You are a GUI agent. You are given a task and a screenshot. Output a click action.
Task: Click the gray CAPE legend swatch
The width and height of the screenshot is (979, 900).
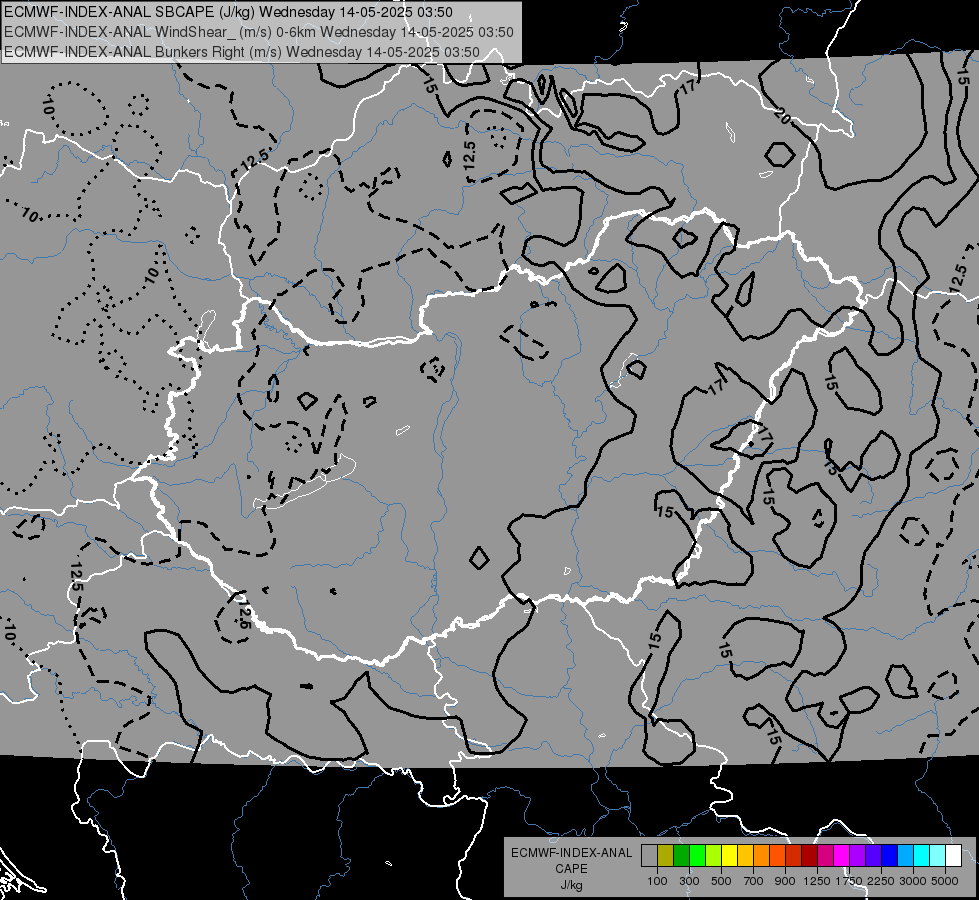tap(649, 855)
